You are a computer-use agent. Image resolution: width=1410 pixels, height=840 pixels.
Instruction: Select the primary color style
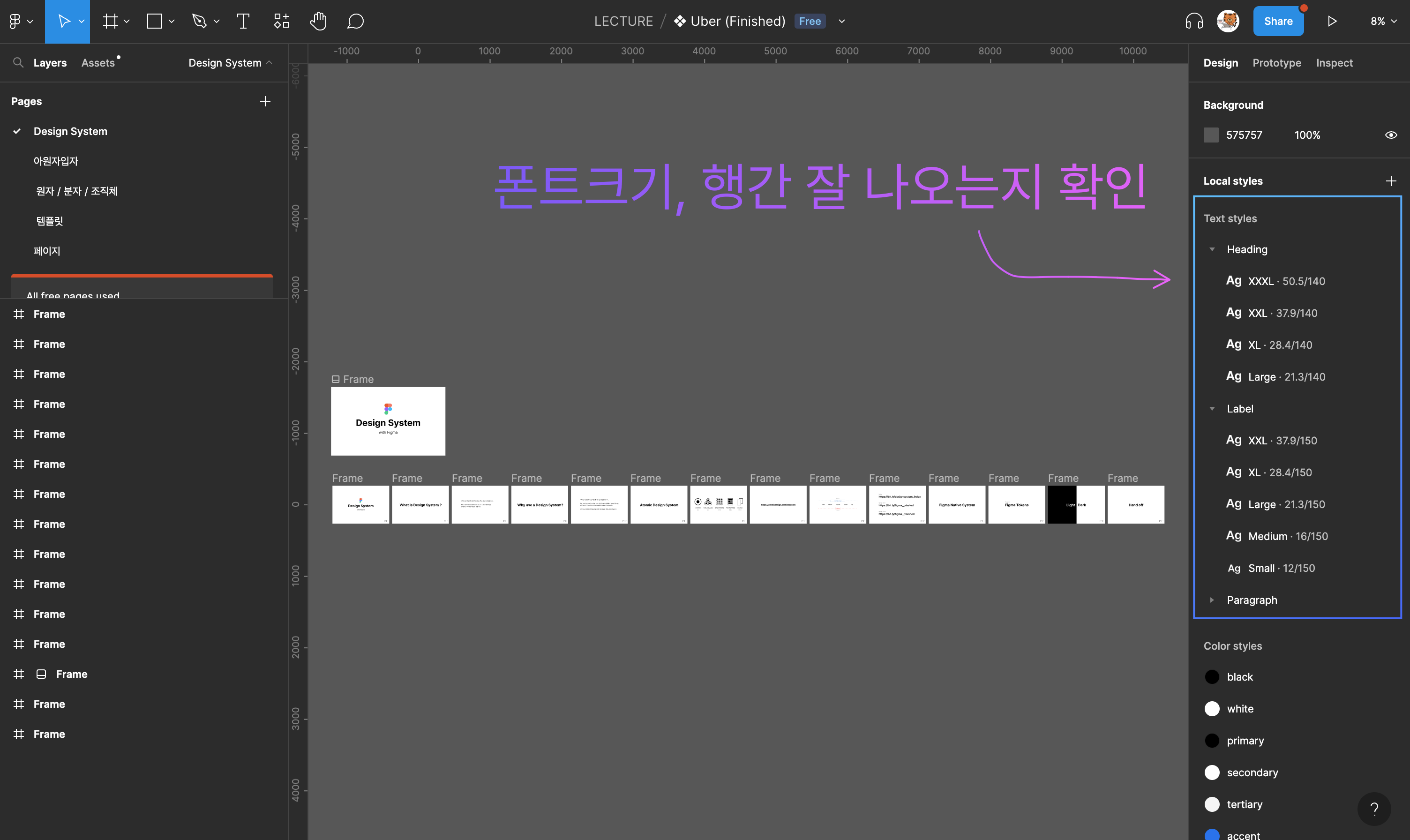1245,741
